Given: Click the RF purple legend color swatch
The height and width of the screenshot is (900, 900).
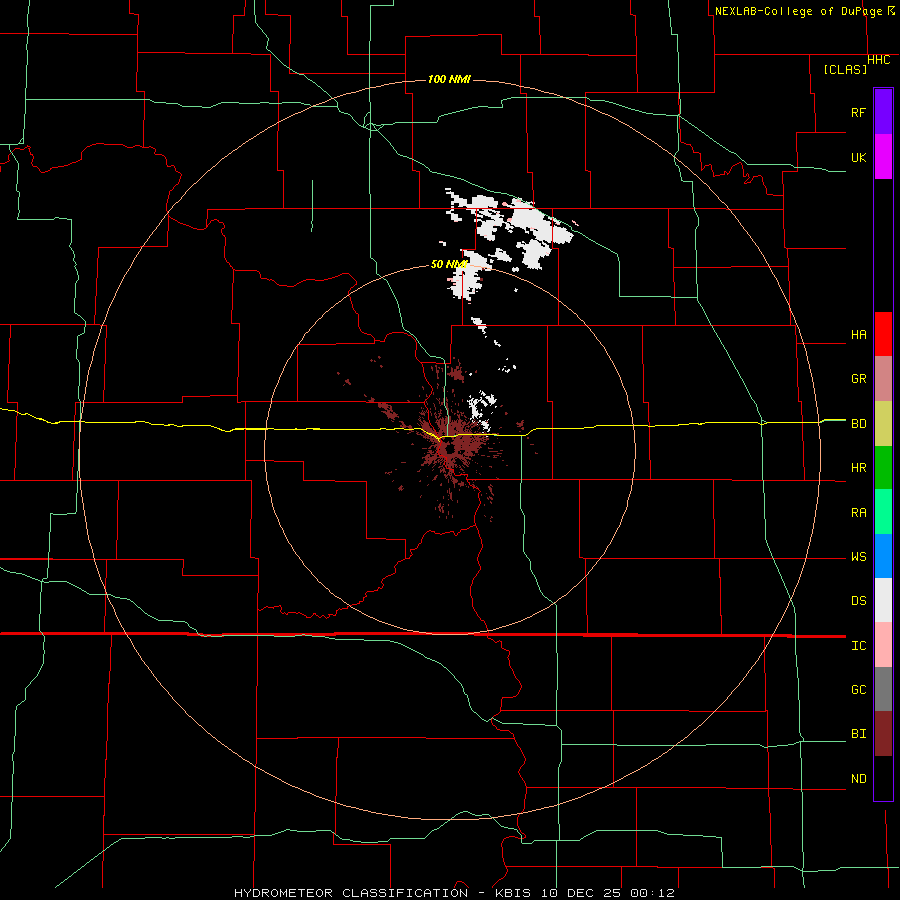Looking at the screenshot, I should click(x=883, y=112).
